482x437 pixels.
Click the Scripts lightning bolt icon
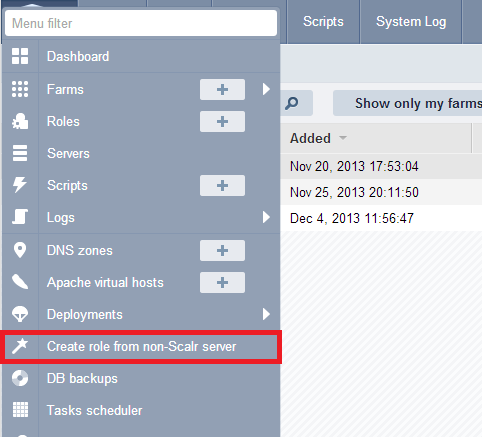coord(20,185)
